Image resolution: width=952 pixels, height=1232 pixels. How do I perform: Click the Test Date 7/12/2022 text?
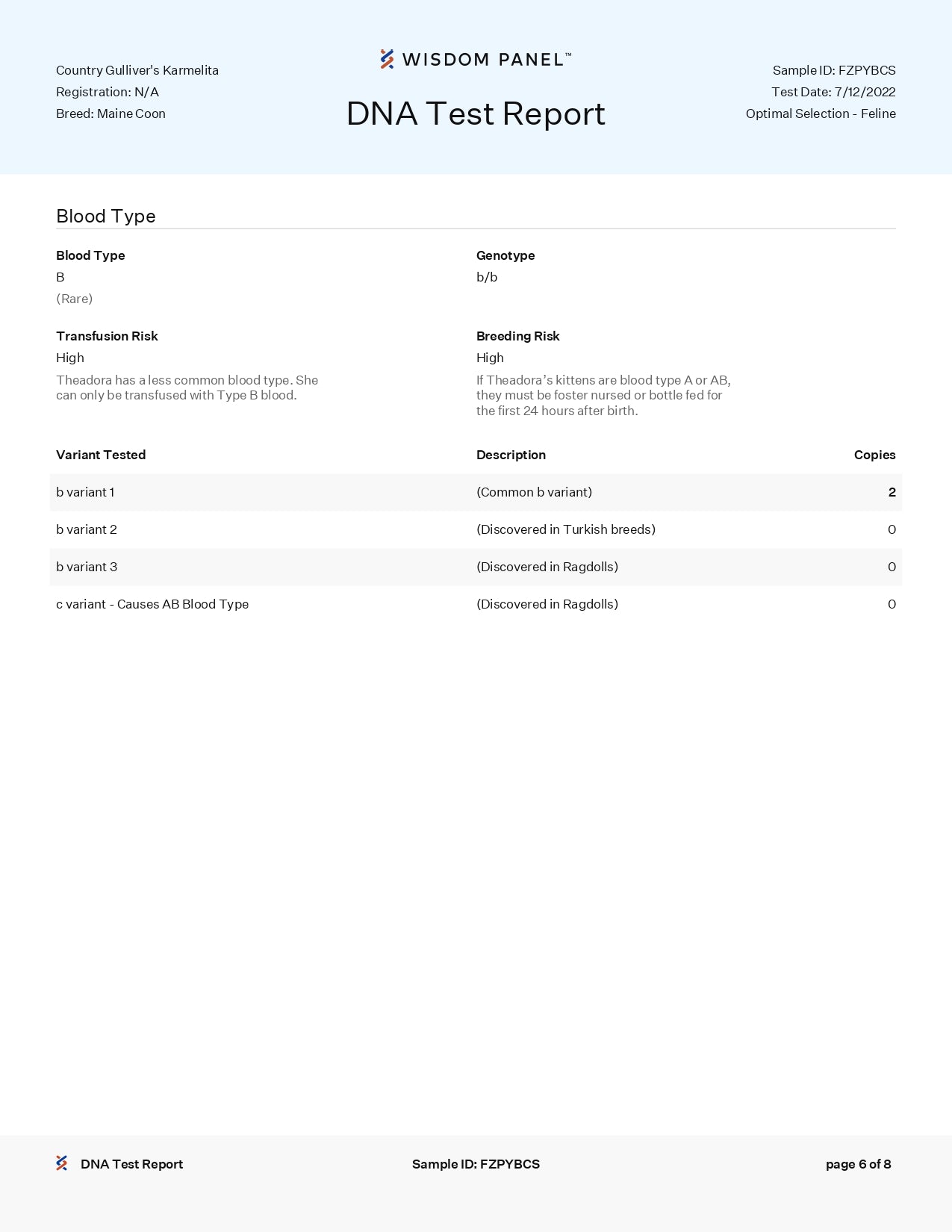coord(833,92)
